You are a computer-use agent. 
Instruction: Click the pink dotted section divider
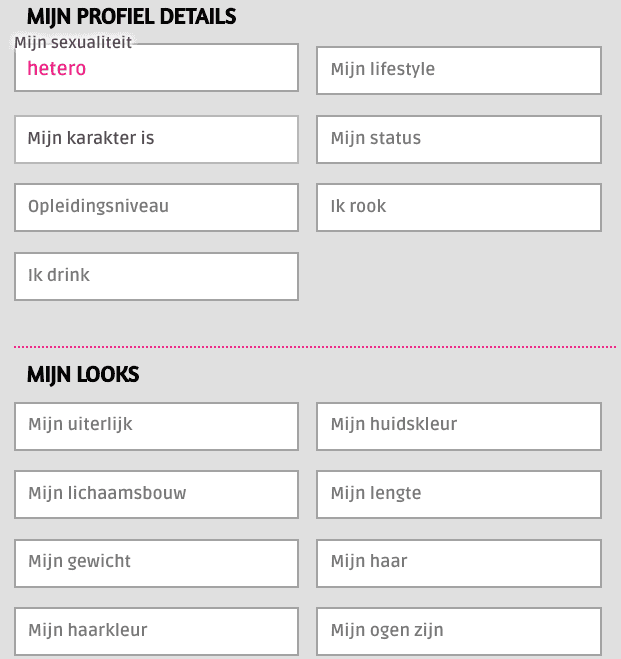tap(315, 347)
